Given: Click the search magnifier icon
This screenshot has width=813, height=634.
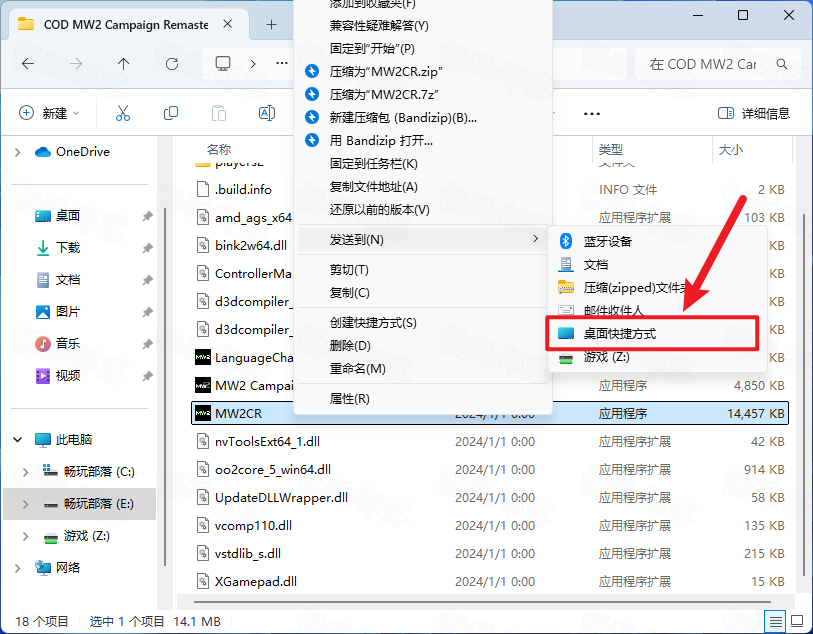Looking at the screenshot, I should click(782, 64).
